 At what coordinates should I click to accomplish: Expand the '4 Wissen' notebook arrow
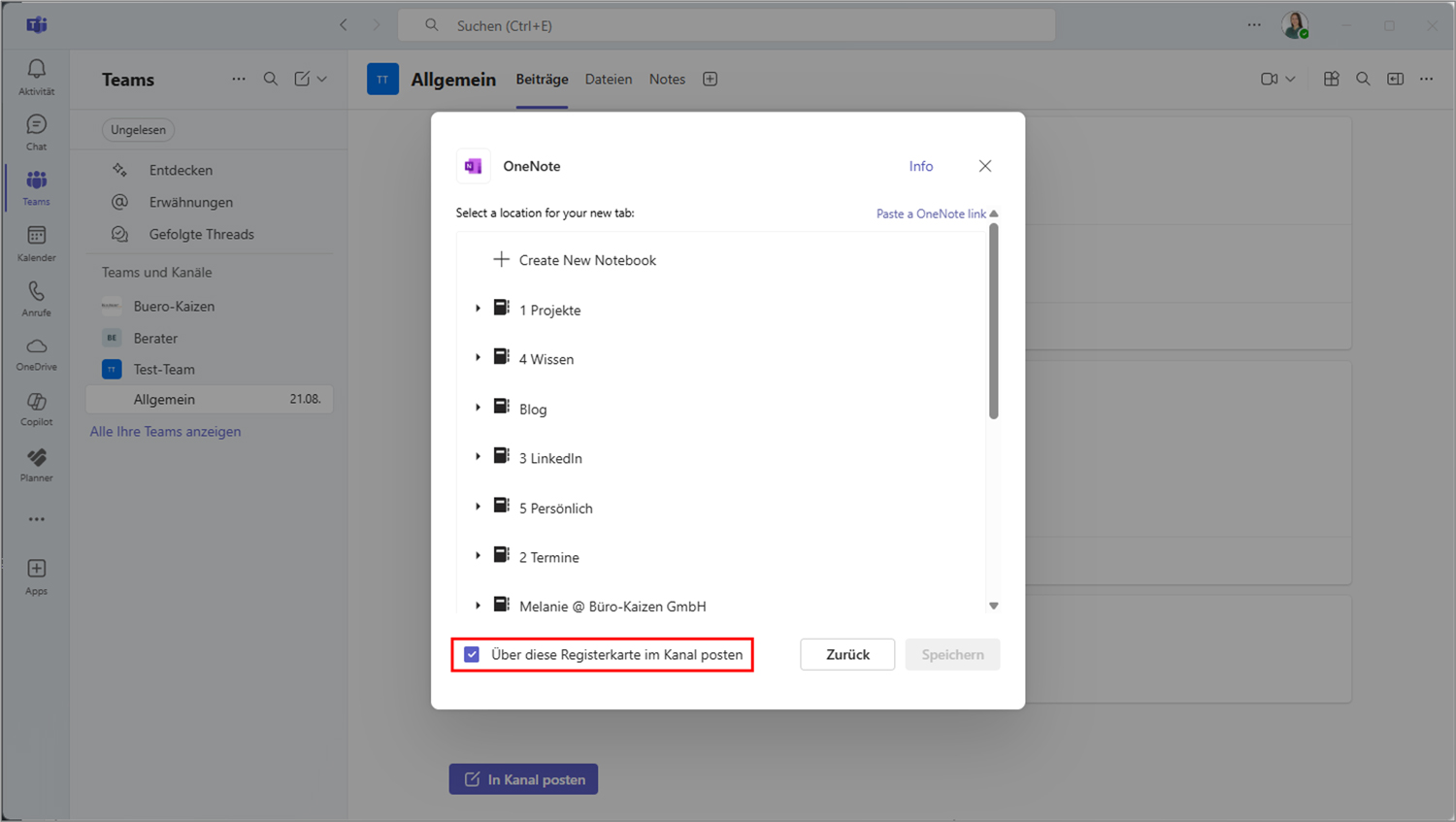click(478, 358)
